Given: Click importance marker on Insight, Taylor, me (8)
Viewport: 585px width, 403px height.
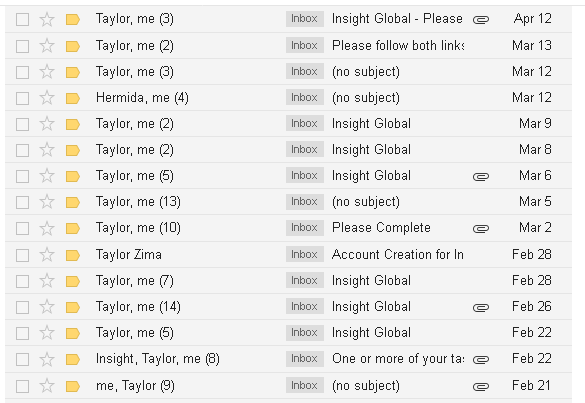Looking at the screenshot, I should [73, 359].
